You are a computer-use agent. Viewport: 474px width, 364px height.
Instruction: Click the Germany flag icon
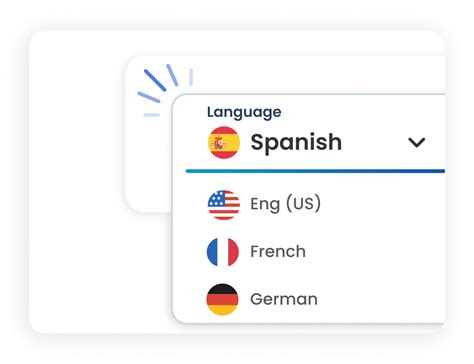(x=222, y=299)
